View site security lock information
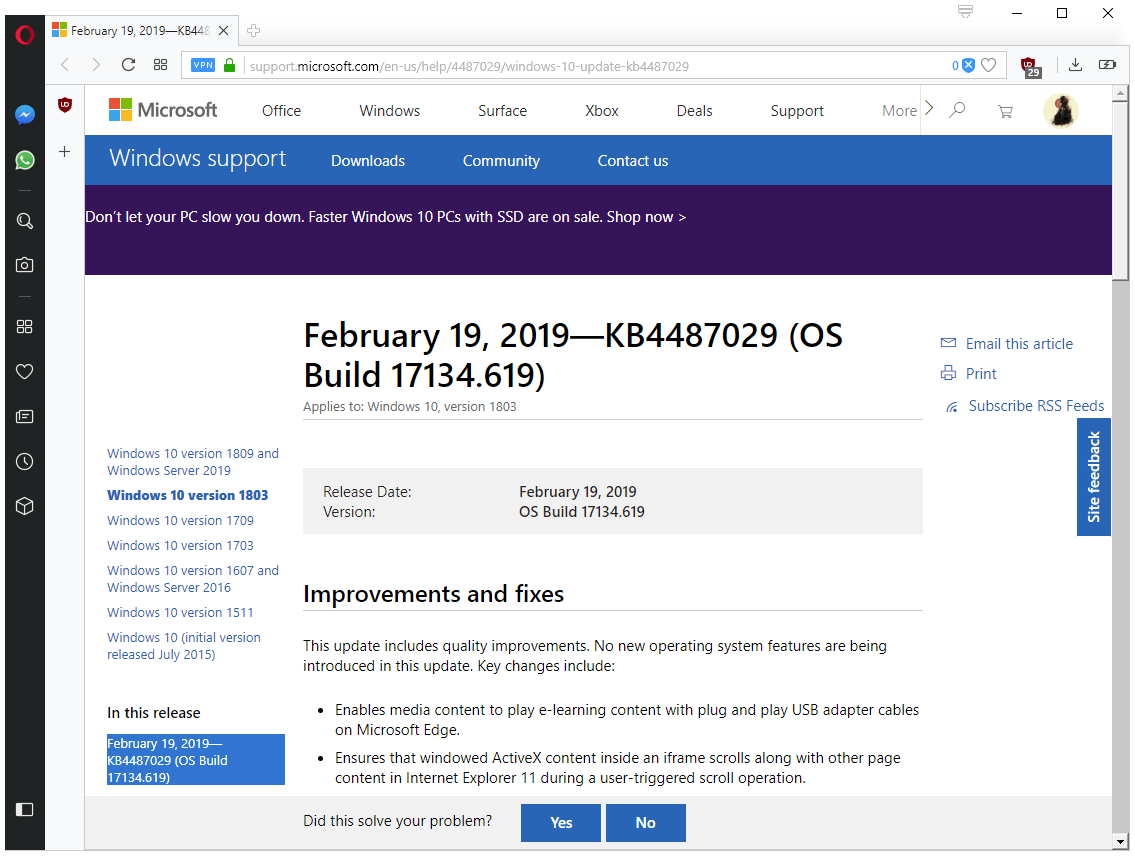 (229, 64)
